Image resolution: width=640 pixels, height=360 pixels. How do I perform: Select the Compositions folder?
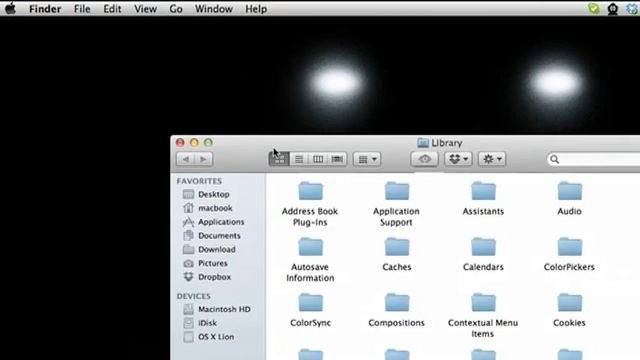click(397, 310)
